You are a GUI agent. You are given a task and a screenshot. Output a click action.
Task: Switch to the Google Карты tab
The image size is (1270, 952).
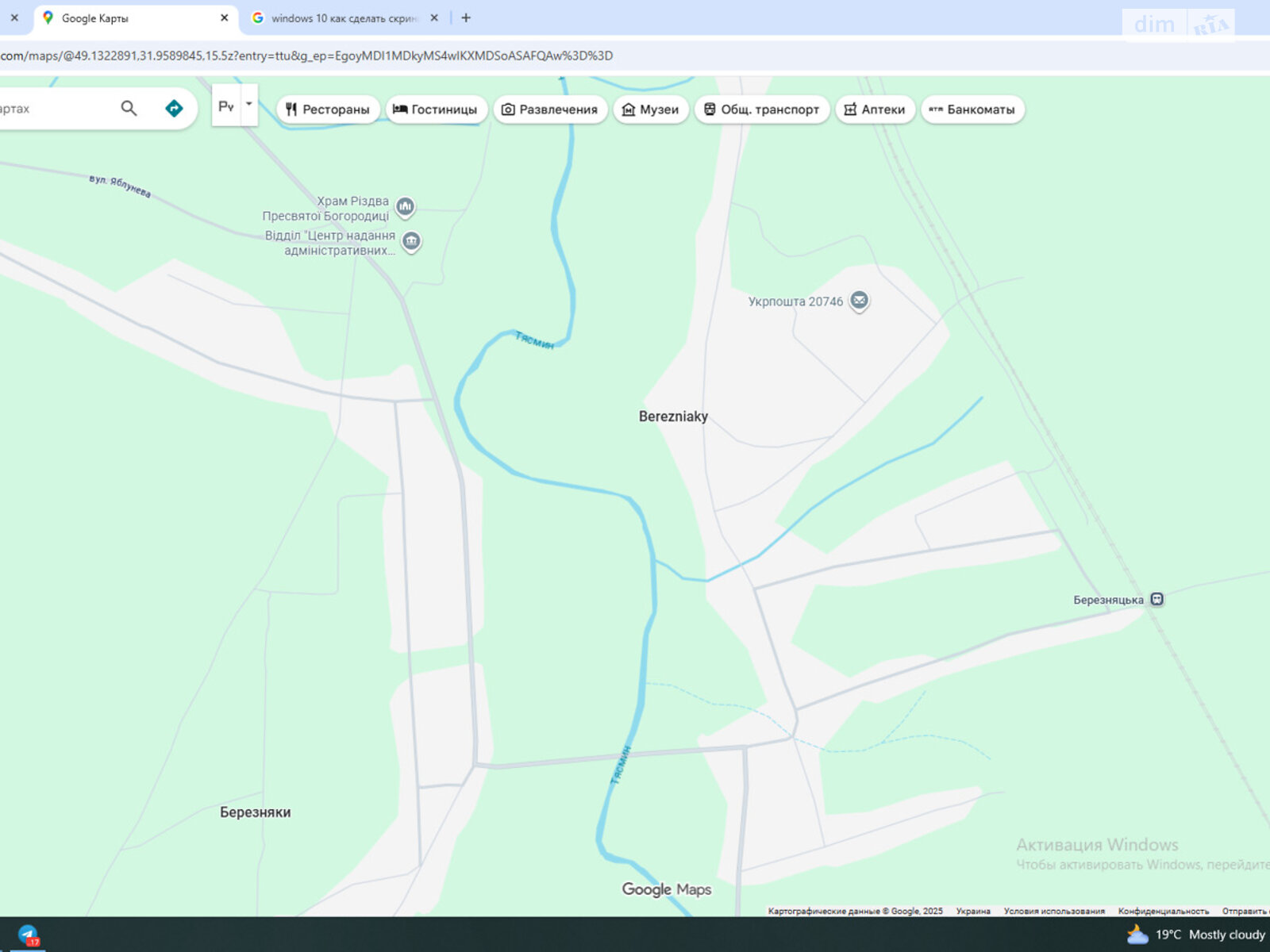tap(127, 17)
